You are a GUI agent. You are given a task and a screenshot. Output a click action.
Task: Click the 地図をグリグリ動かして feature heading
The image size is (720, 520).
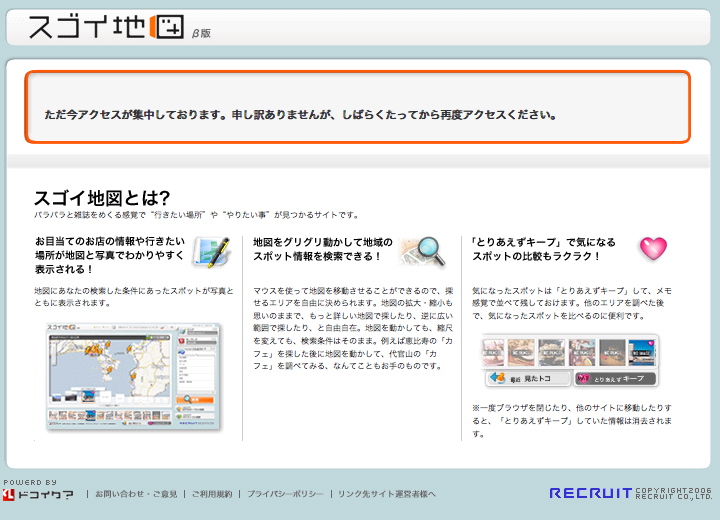pos(322,249)
